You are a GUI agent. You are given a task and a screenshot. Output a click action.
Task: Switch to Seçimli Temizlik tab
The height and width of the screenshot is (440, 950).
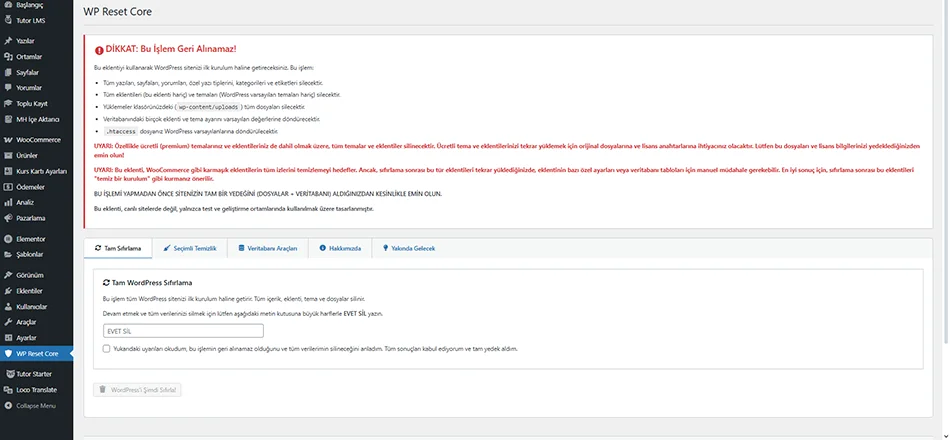coord(190,248)
